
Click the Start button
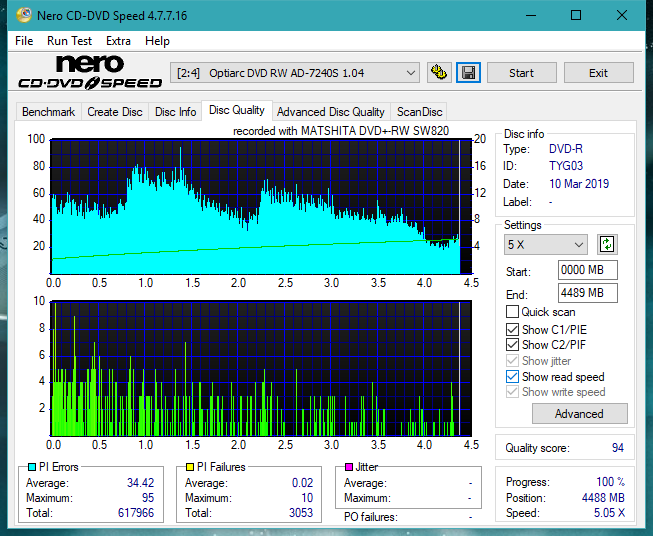(x=521, y=73)
